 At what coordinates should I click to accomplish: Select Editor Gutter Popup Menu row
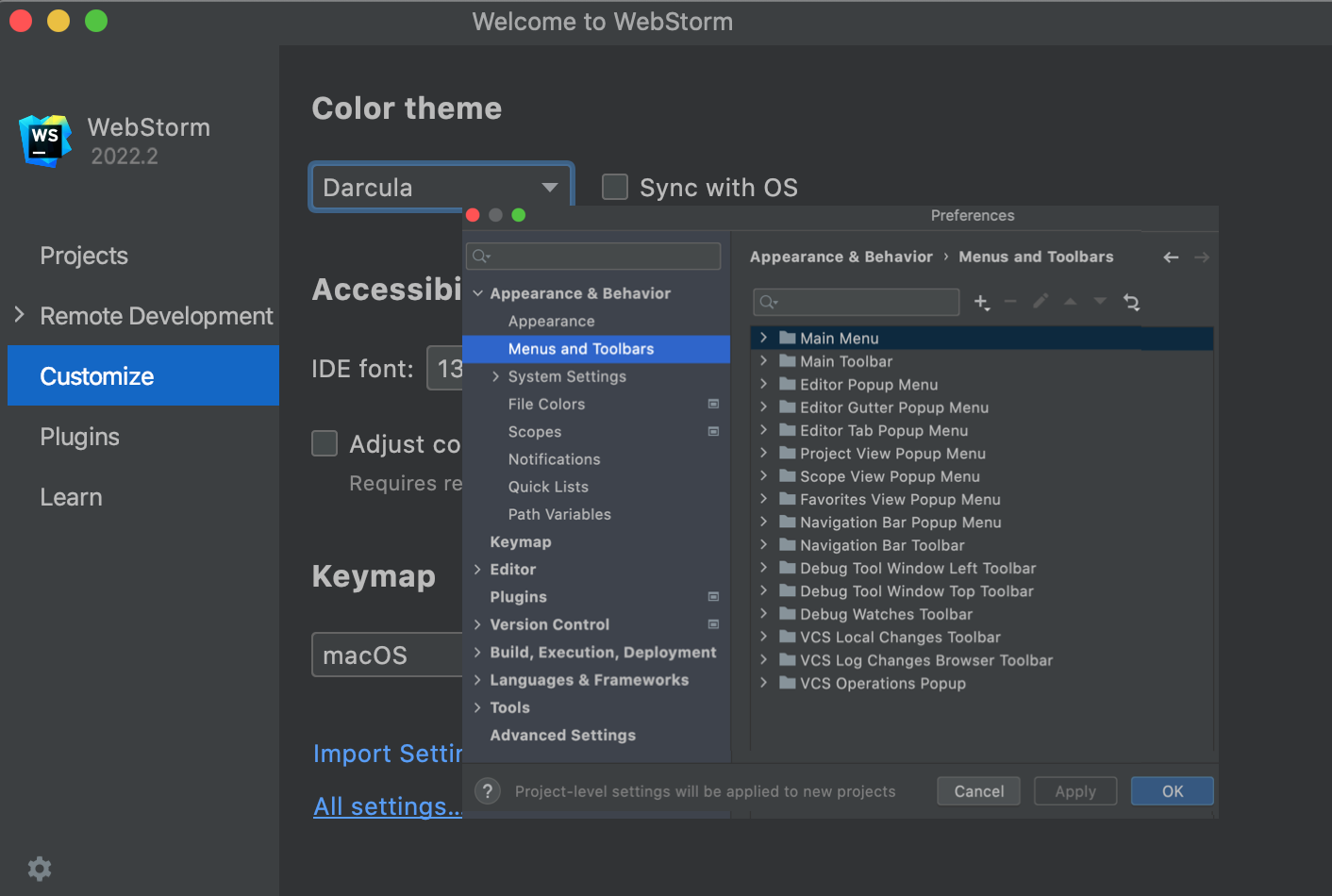point(982,407)
